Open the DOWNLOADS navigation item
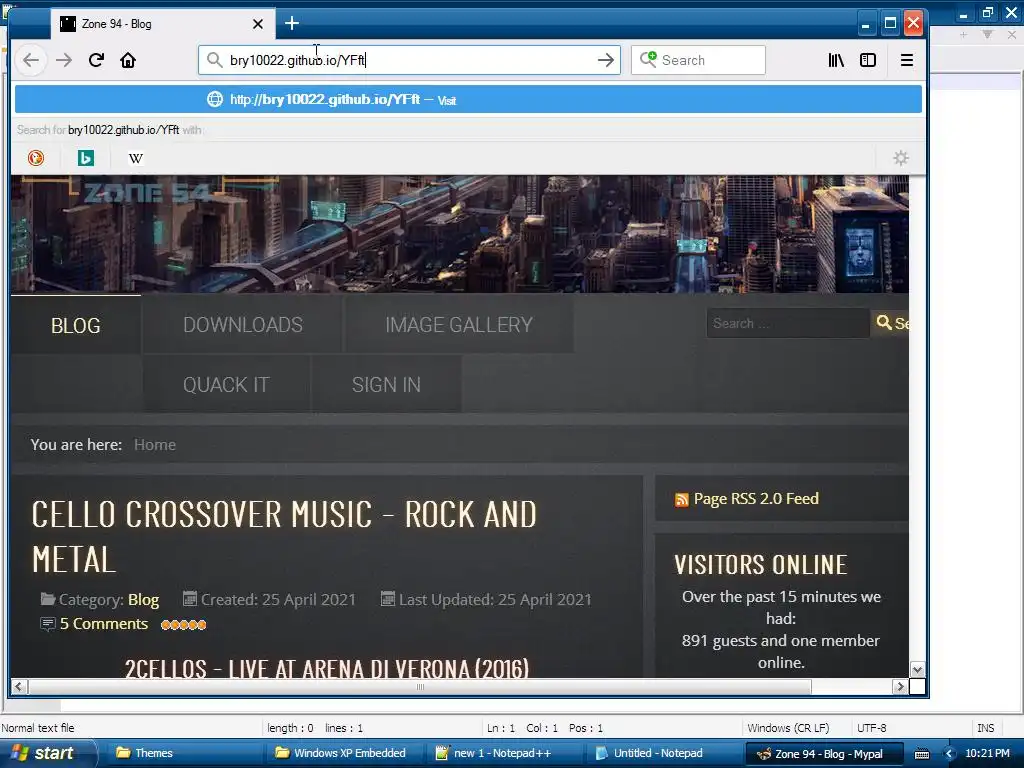 point(243,325)
